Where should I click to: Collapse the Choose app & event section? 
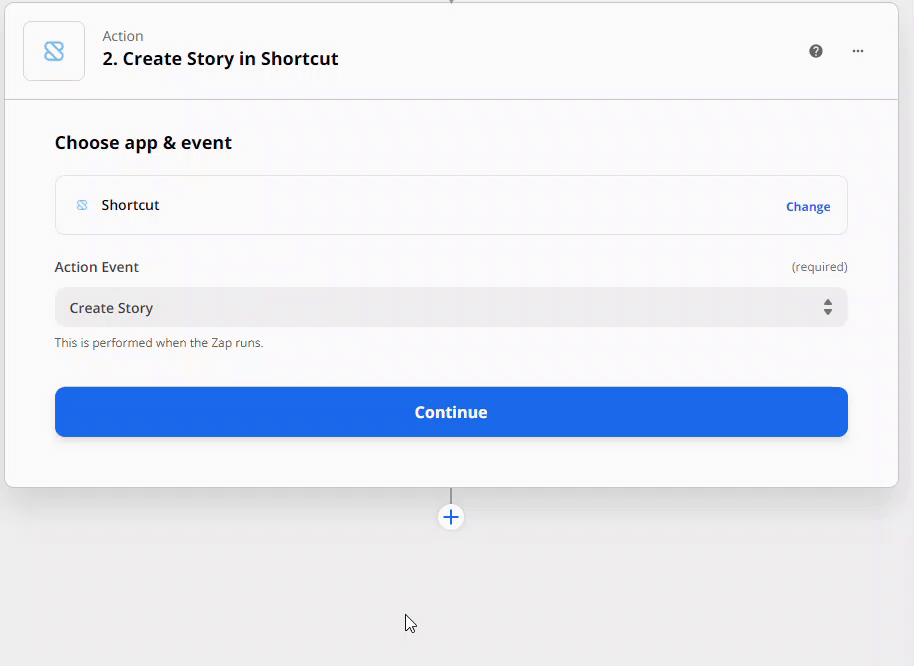tap(143, 143)
